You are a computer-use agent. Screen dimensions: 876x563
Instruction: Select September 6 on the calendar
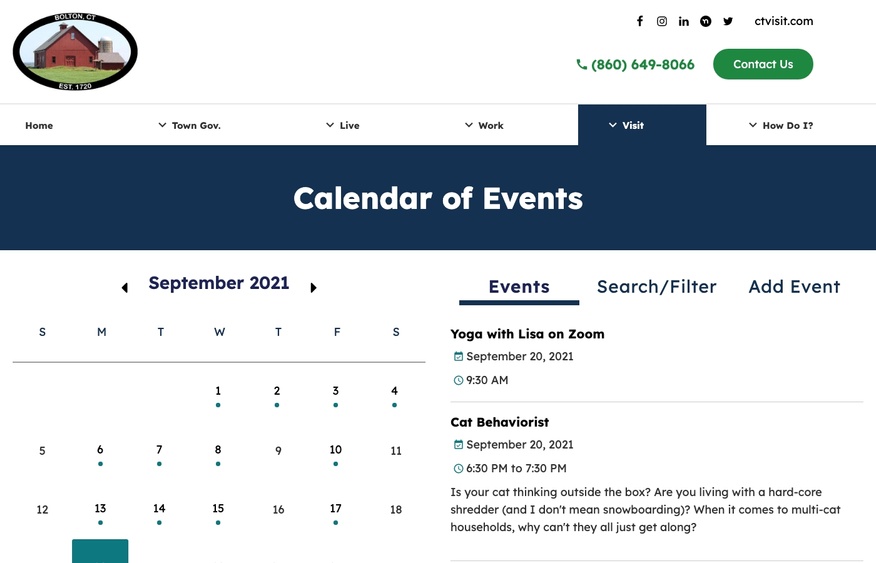(100, 450)
